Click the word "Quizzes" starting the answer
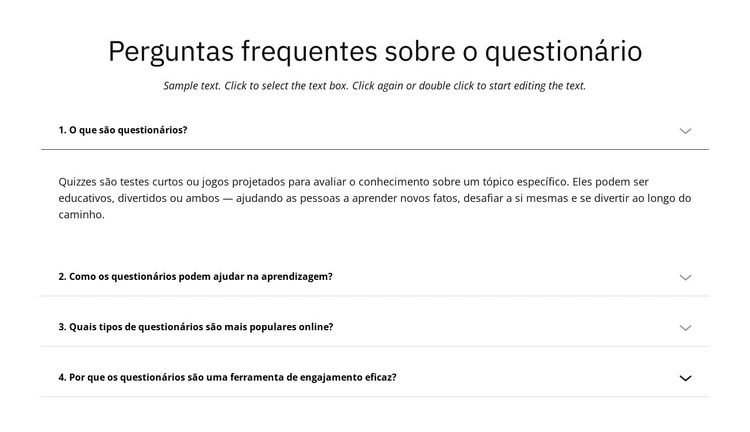 coord(79,182)
